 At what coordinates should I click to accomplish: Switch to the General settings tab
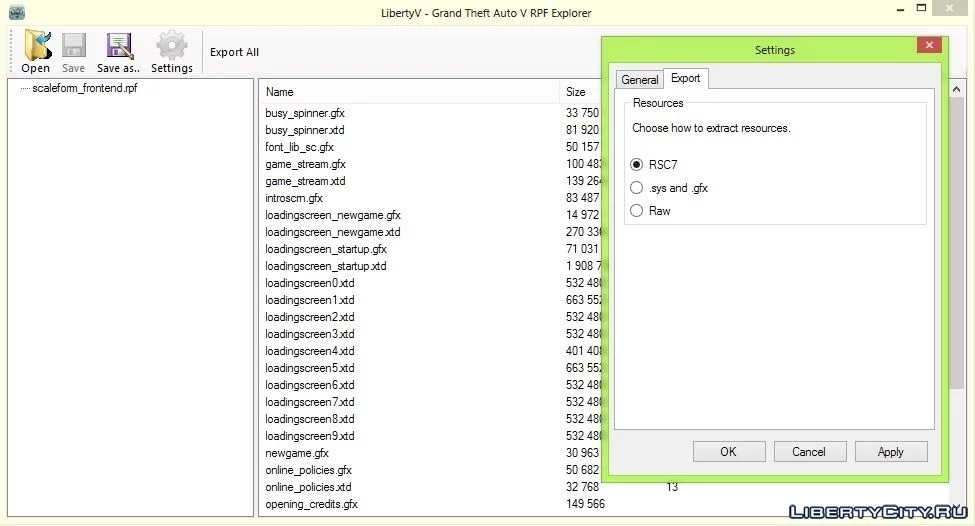(x=639, y=80)
